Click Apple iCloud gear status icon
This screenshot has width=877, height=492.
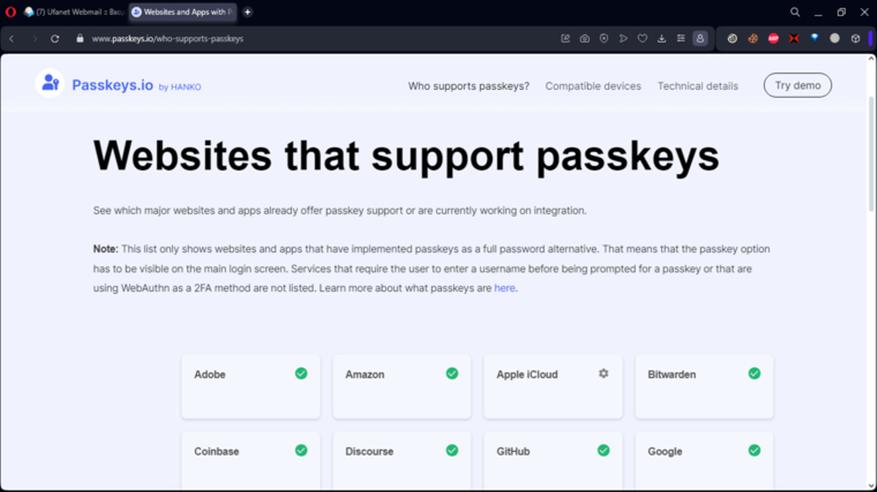coord(603,373)
